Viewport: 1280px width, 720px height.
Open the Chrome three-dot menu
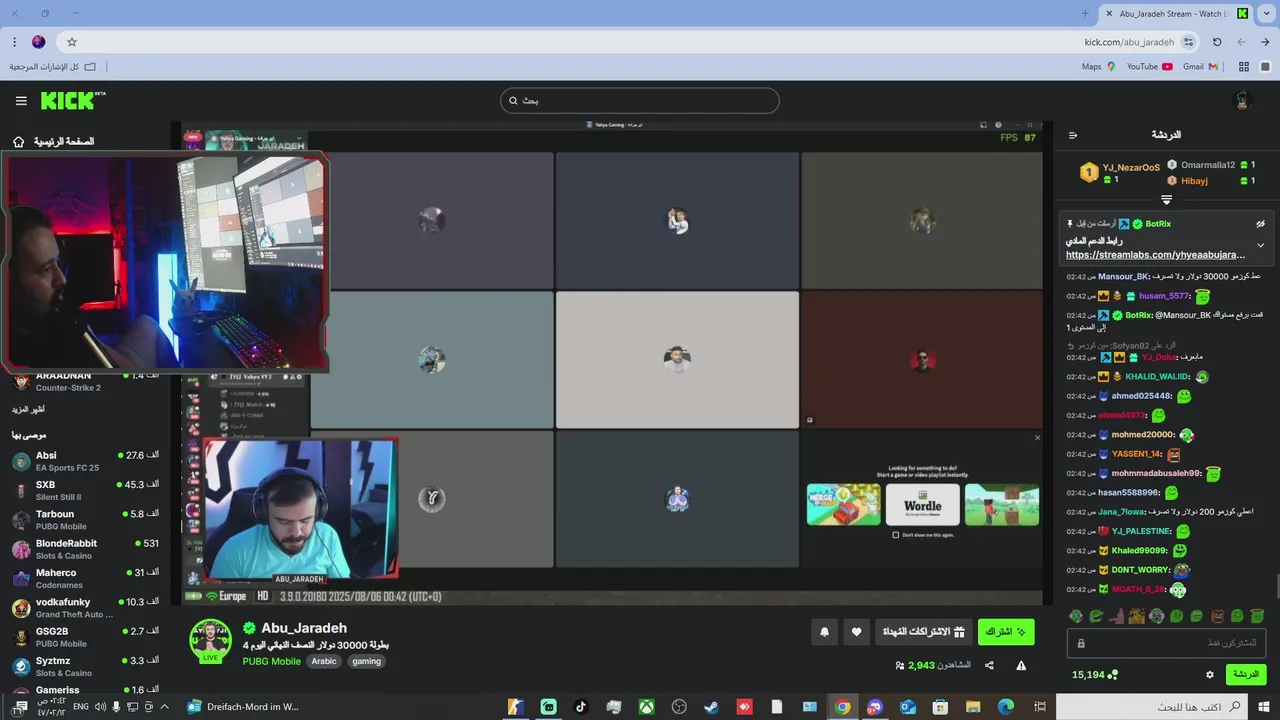14,42
